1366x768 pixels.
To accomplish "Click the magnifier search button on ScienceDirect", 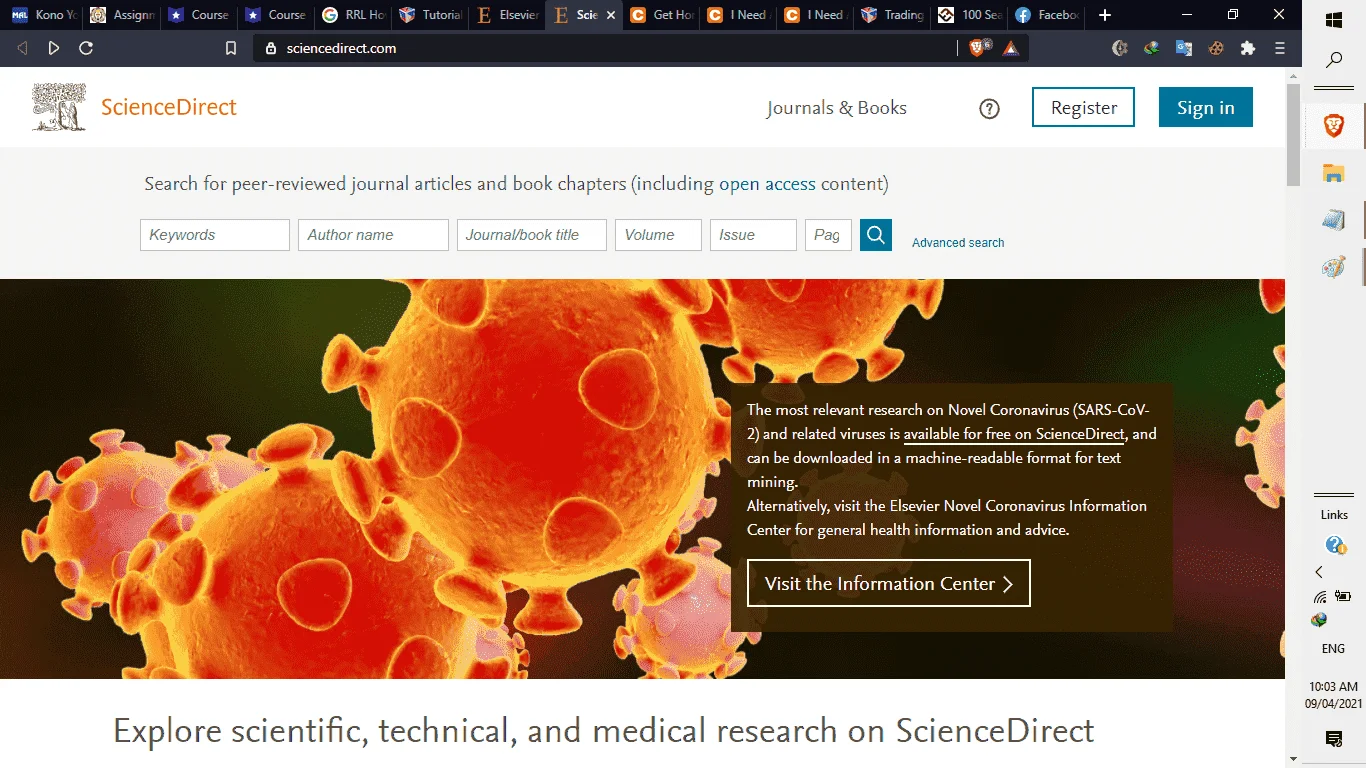I will [x=876, y=235].
